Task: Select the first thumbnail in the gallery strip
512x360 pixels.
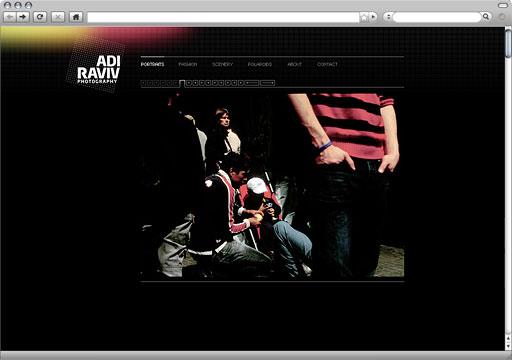Action: coord(144,83)
